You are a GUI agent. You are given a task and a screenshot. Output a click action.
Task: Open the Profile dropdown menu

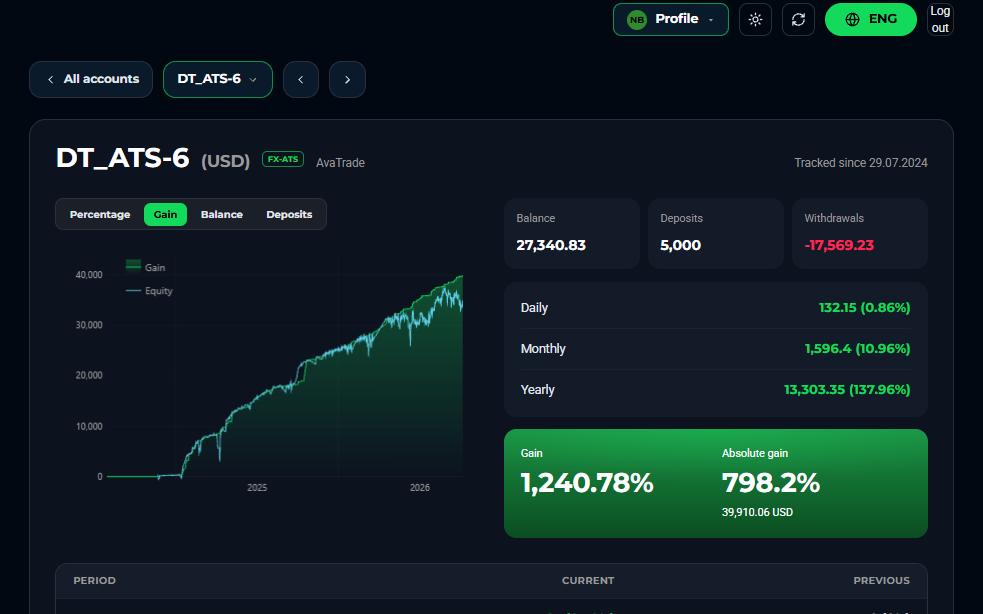(671, 19)
